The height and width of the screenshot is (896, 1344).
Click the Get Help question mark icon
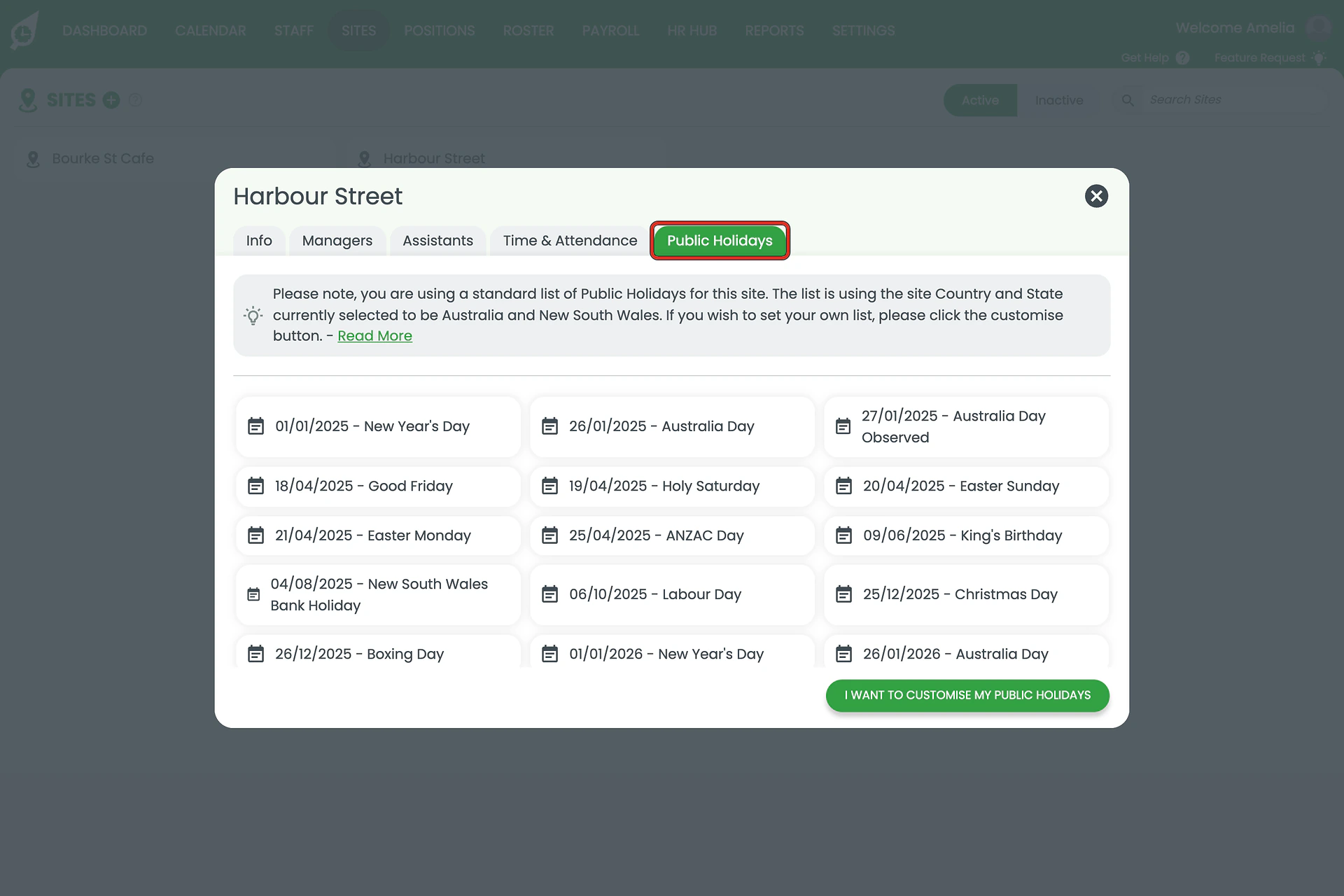1182,58
